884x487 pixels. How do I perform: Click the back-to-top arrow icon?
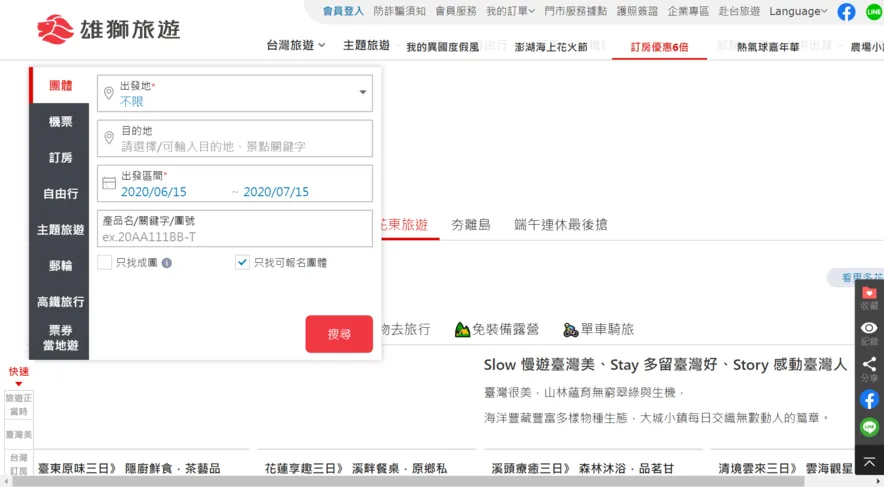[x=869, y=462]
